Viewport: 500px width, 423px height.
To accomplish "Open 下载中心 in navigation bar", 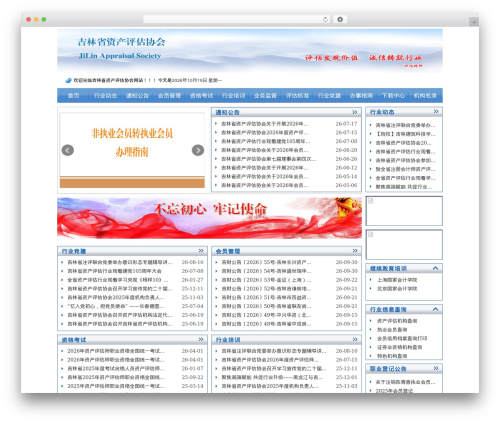I will pyautogui.click(x=393, y=96).
